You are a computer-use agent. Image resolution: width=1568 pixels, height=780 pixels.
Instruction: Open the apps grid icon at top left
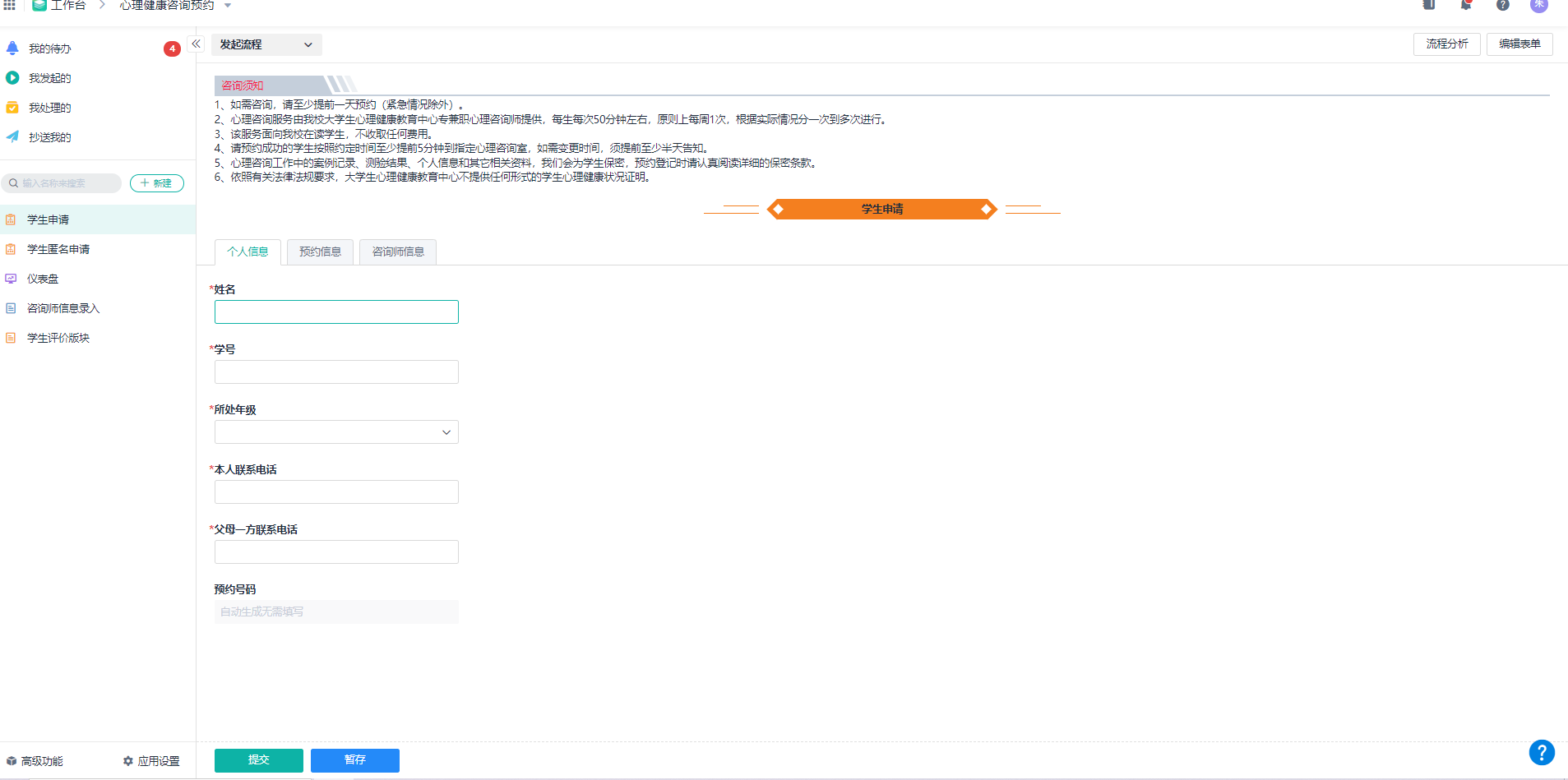coord(10,5)
